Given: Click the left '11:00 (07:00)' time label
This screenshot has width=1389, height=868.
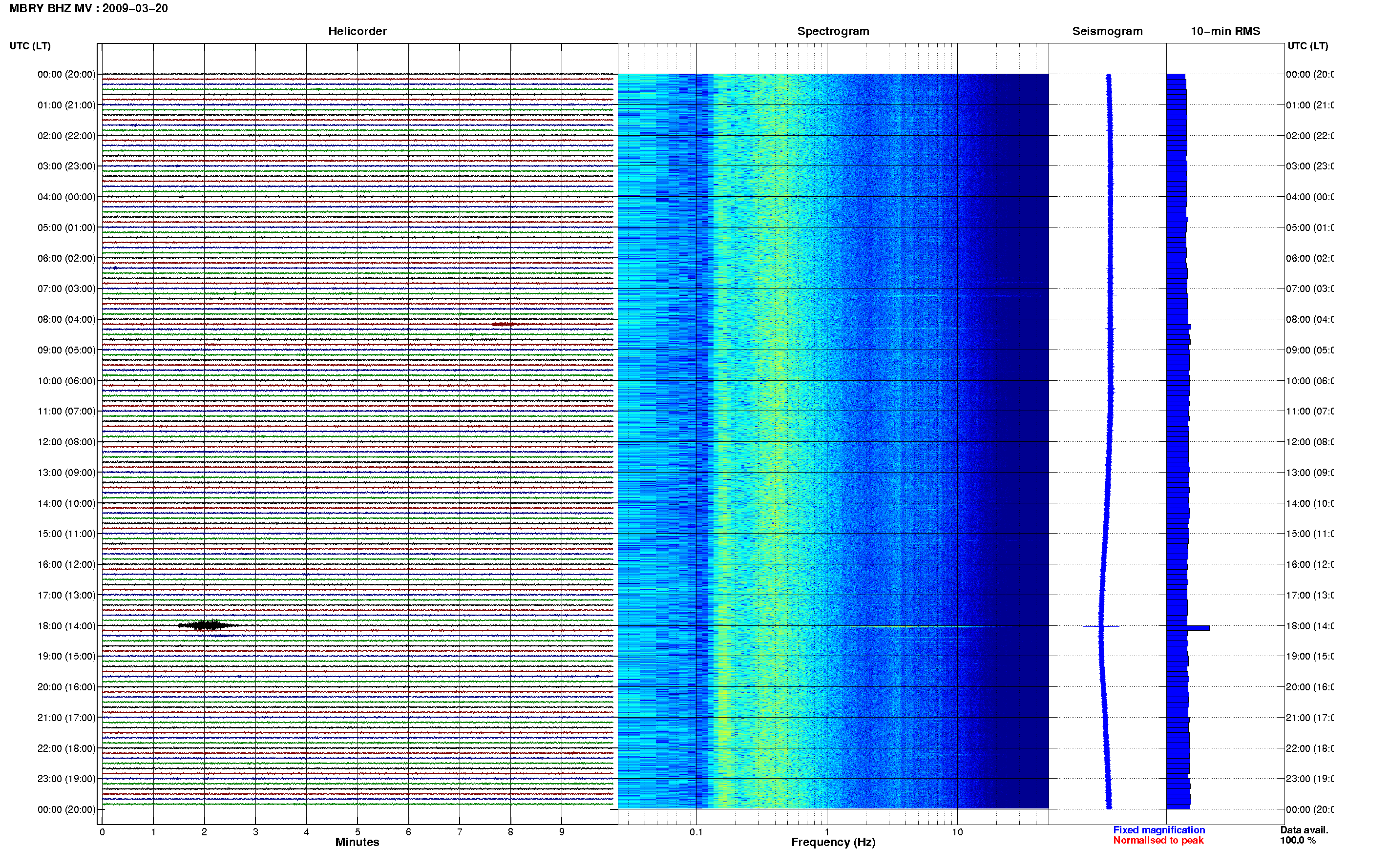Looking at the screenshot, I should 66,411.
